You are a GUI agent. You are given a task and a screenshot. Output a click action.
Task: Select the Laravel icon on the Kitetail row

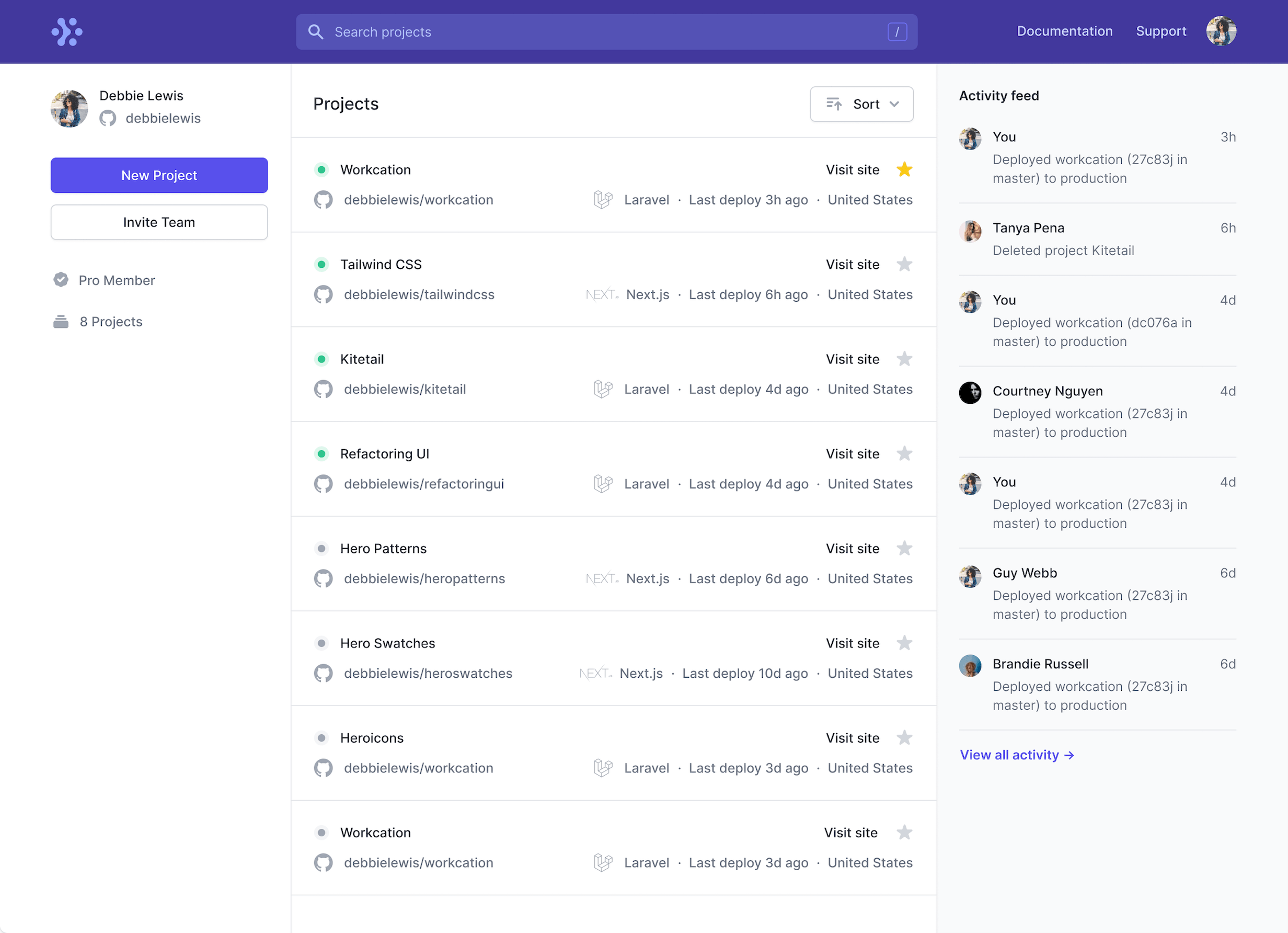pos(603,389)
